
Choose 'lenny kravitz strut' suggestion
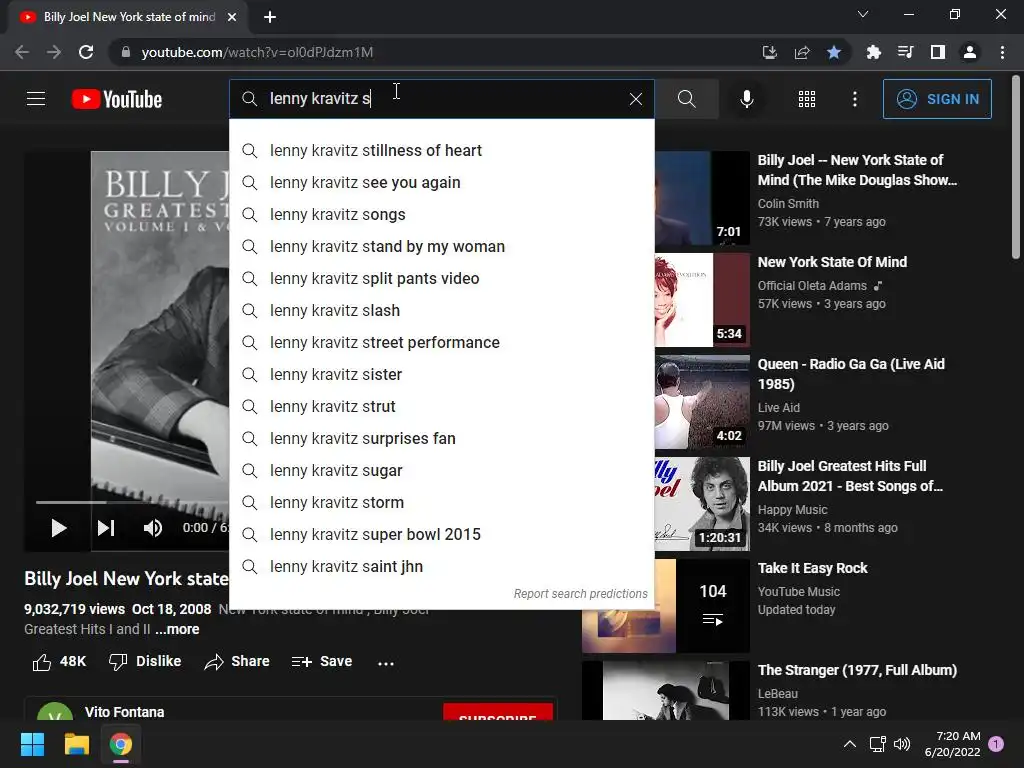(441, 406)
